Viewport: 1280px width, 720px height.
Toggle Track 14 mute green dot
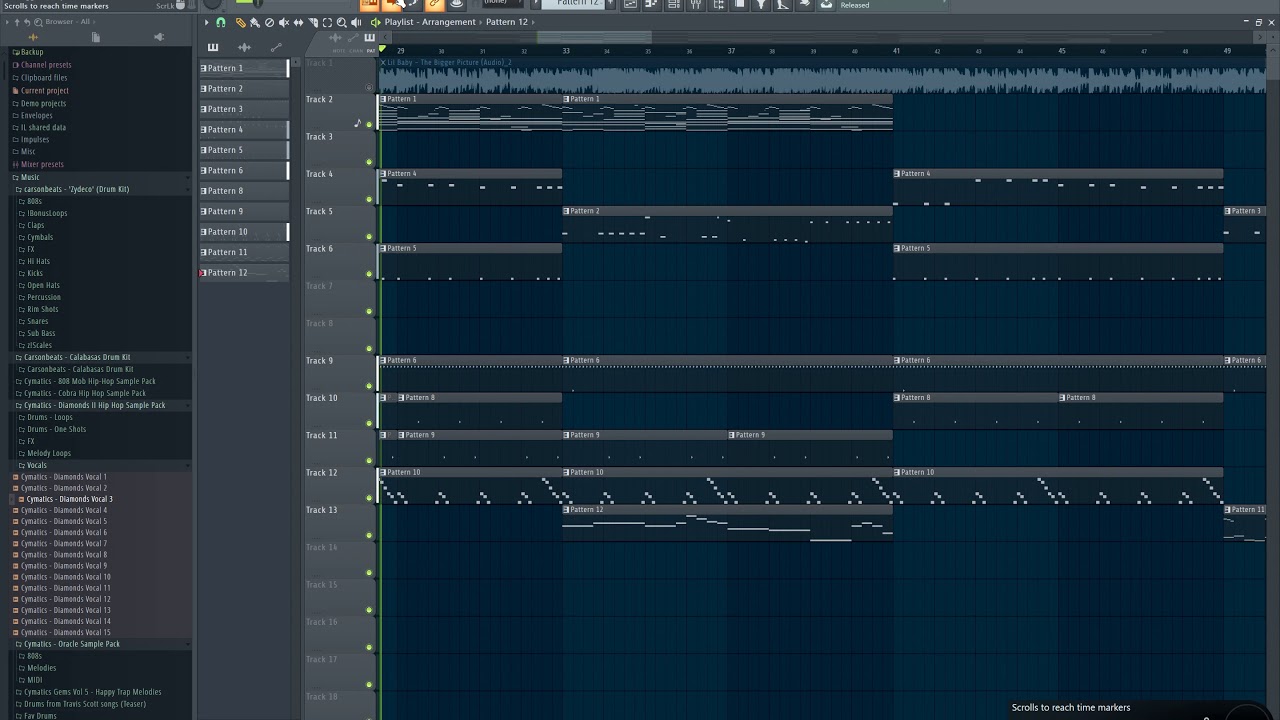coord(369,573)
